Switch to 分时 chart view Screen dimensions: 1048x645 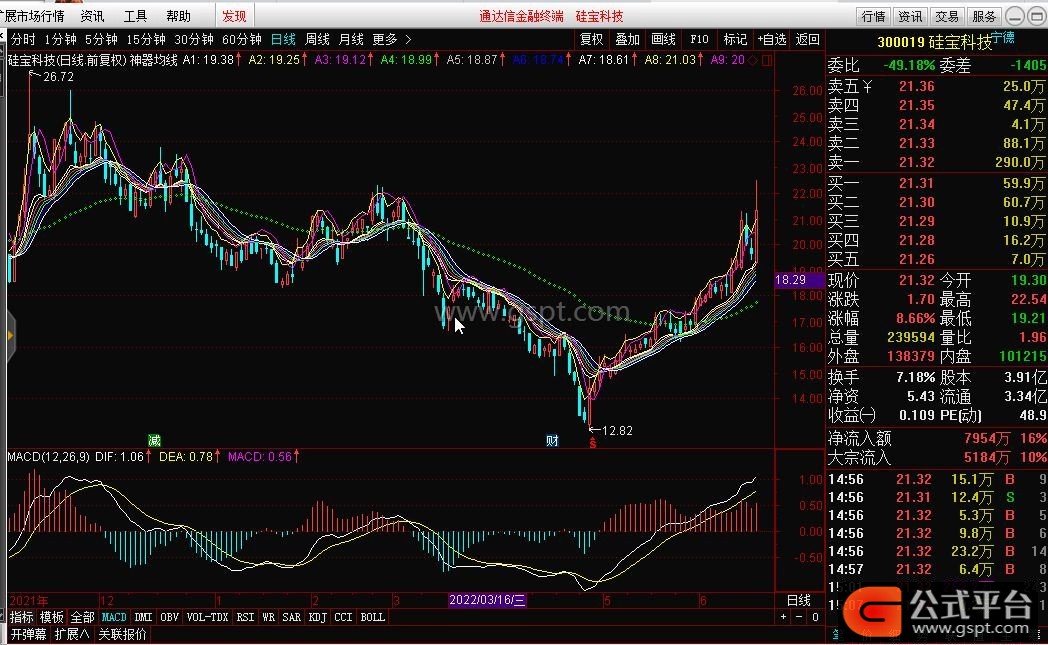click(x=23, y=39)
